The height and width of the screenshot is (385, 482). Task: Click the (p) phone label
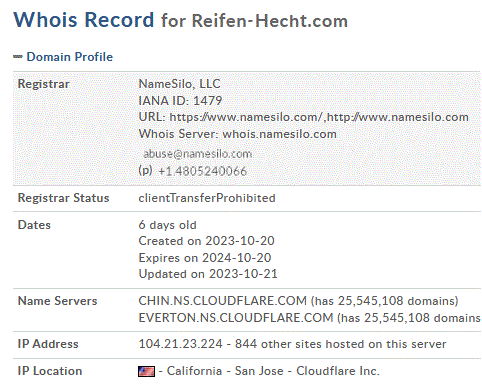click(145, 170)
